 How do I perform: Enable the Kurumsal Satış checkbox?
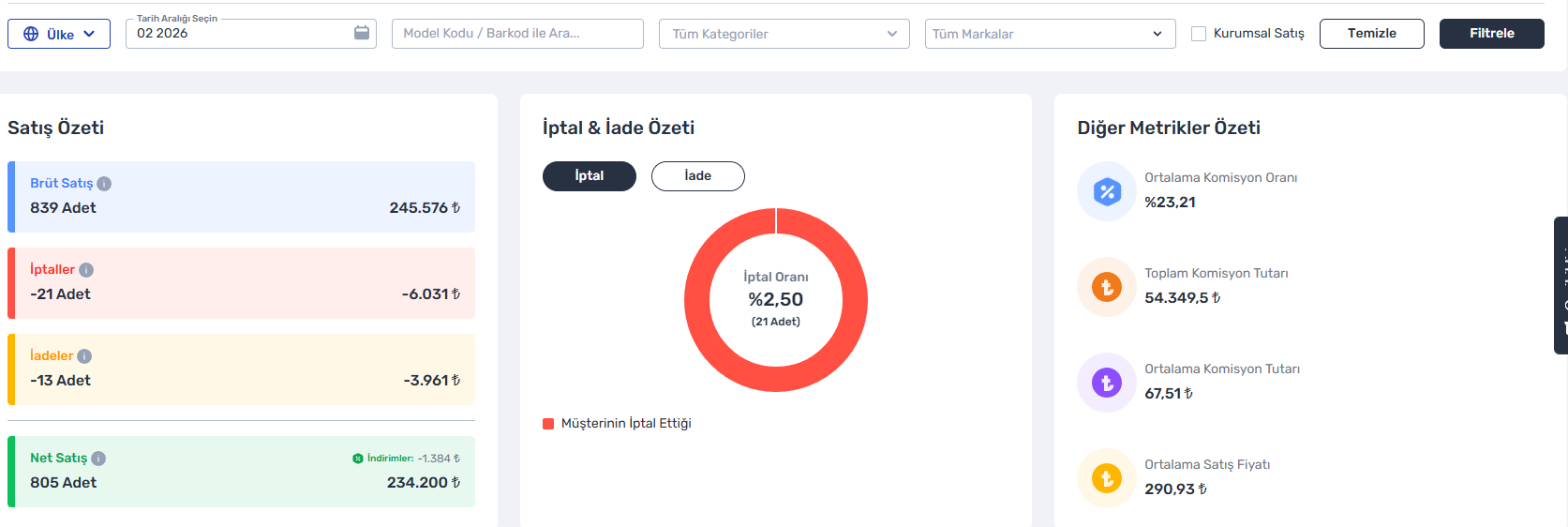point(1199,34)
